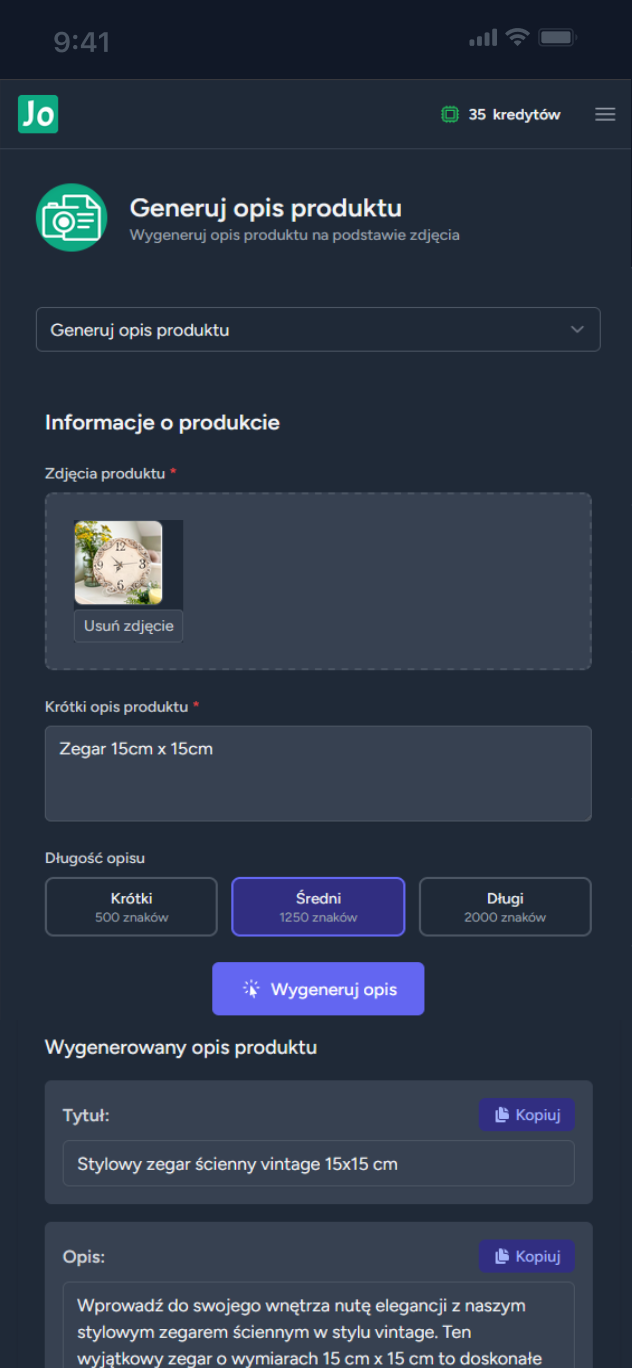Viewport: 632px width, 1368px height.
Task: Open the hamburger menu
Action: click(x=605, y=115)
